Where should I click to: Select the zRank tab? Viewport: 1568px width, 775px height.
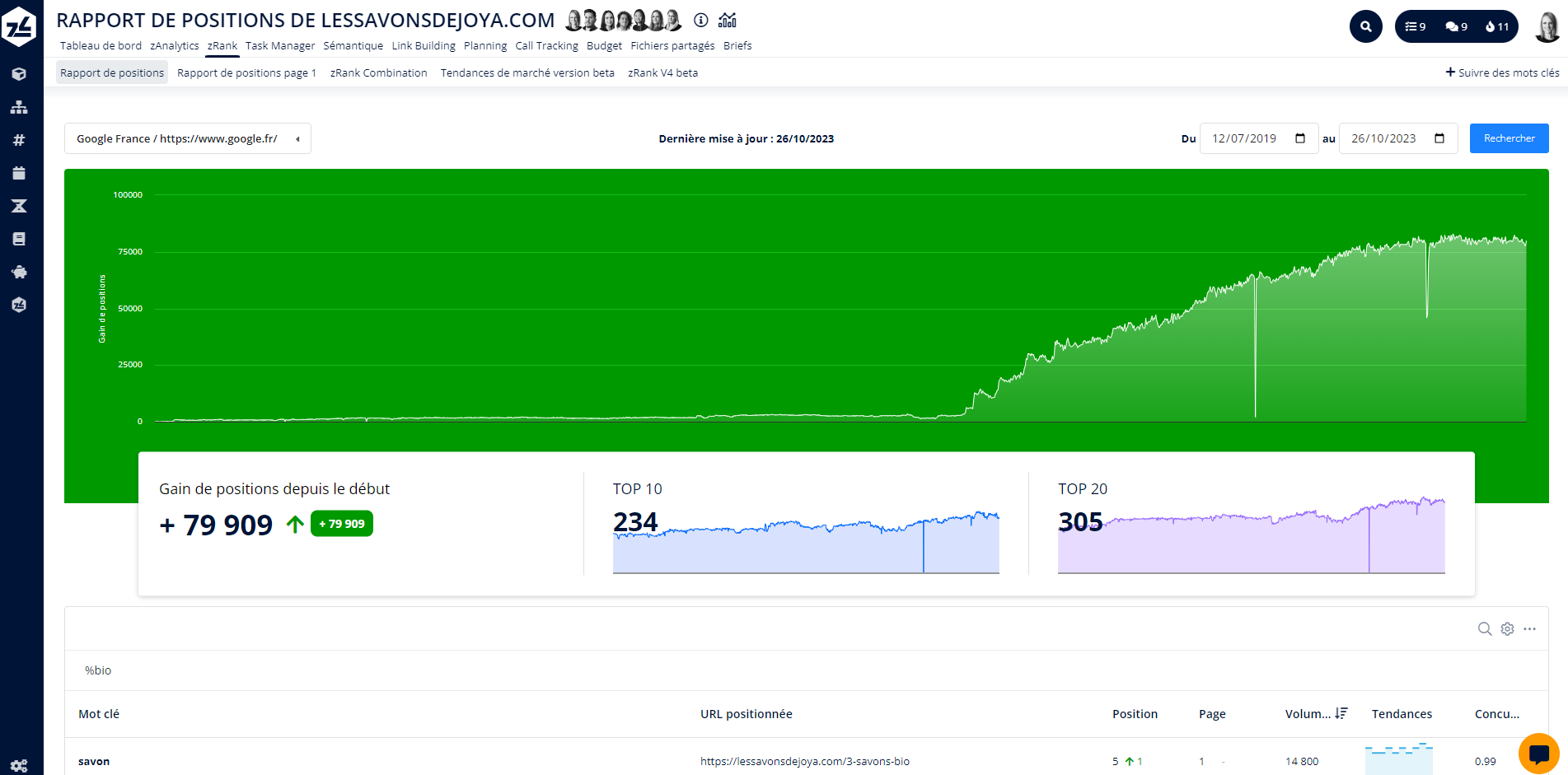coord(222,46)
